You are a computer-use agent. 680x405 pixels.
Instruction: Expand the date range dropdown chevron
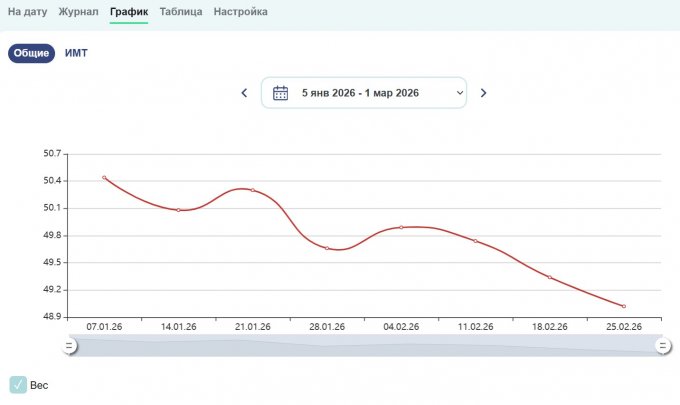pos(459,93)
